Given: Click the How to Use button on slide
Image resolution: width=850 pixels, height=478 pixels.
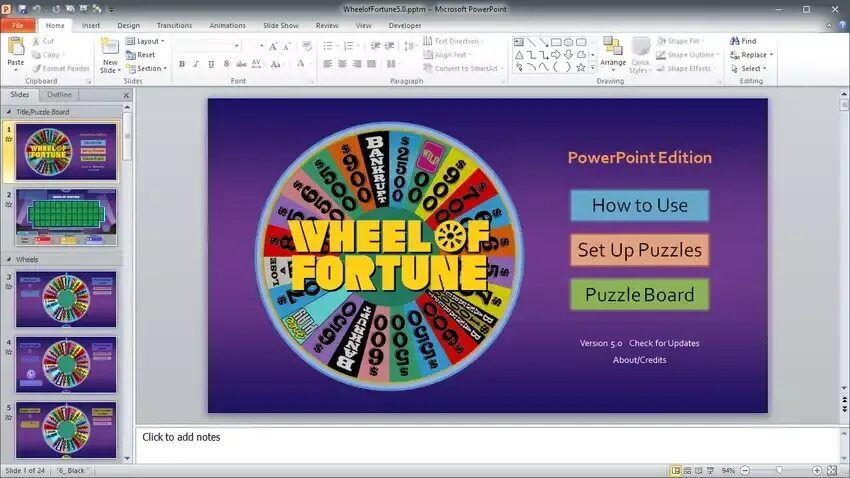Looking at the screenshot, I should coord(639,205).
